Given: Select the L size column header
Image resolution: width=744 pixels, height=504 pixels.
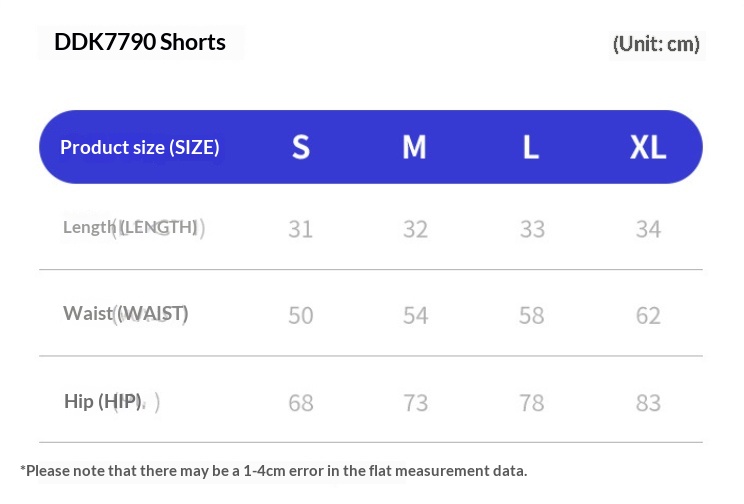Looking at the screenshot, I should tap(531, 148).
